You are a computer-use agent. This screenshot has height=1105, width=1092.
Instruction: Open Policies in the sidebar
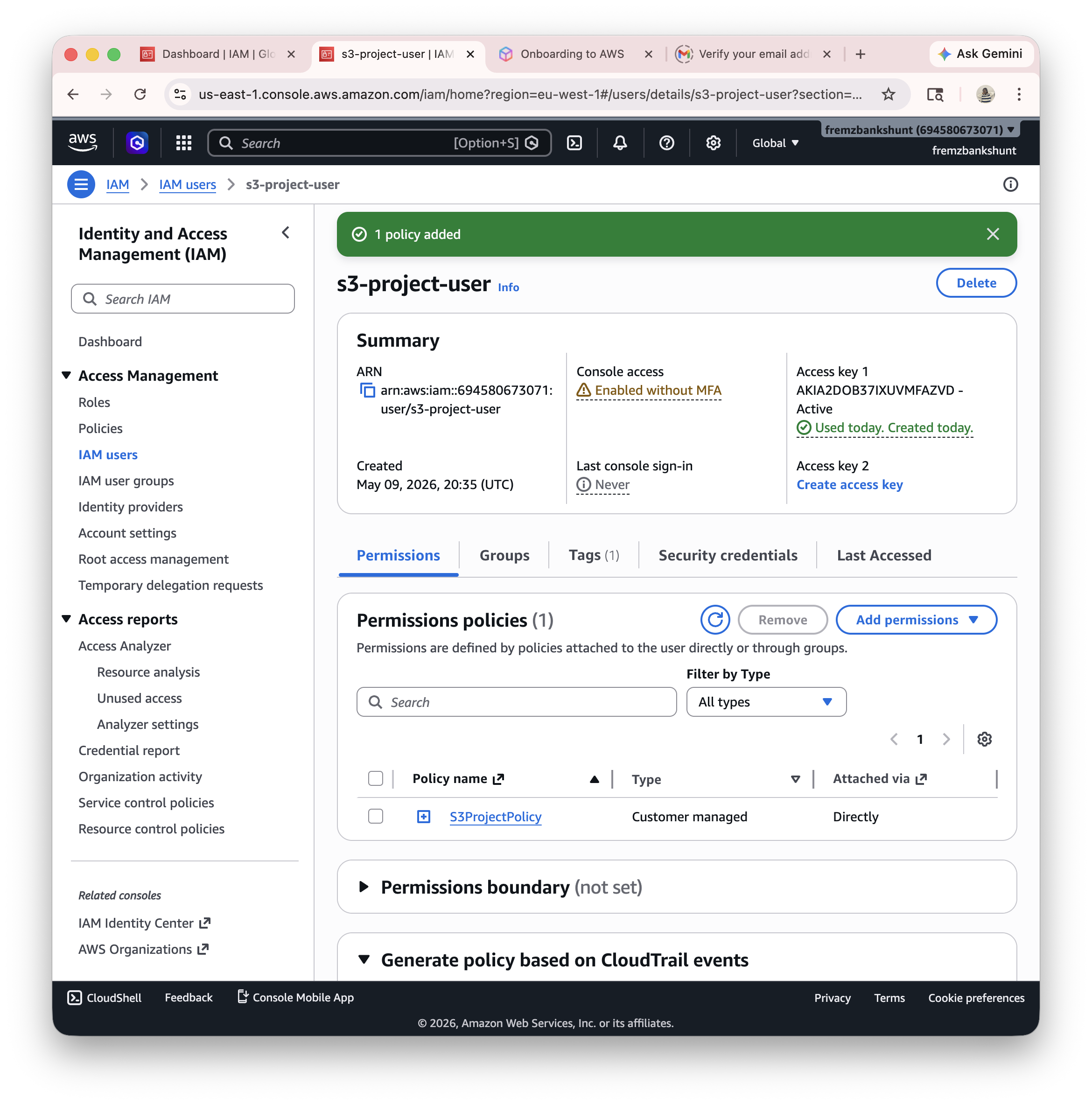tap(100, 428)
